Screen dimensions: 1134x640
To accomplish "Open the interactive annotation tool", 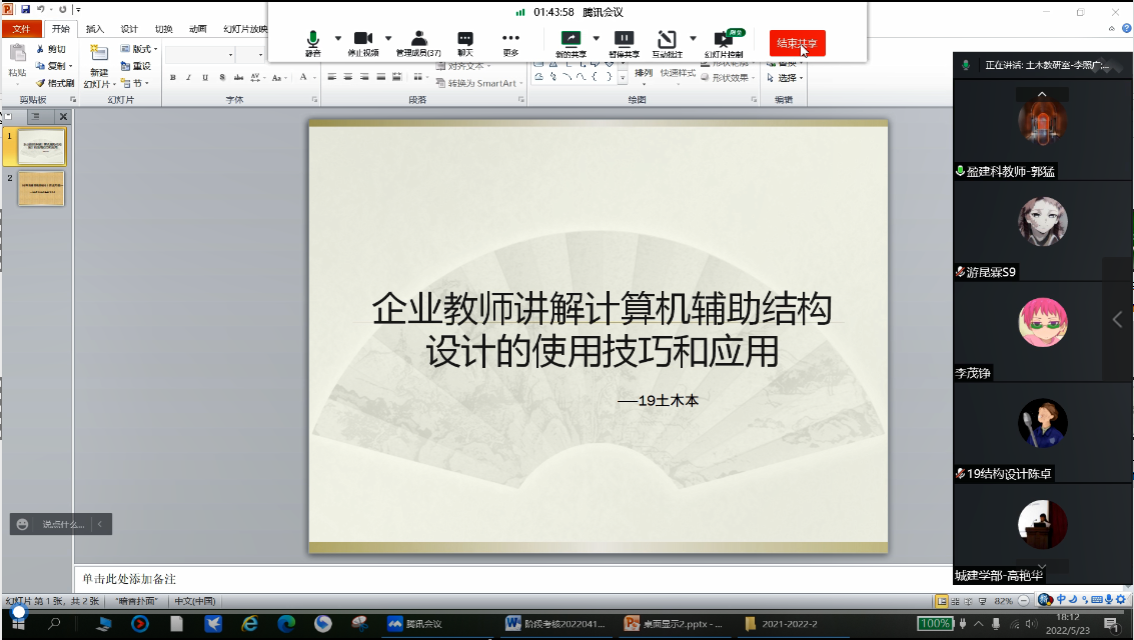I will [667, 41].
